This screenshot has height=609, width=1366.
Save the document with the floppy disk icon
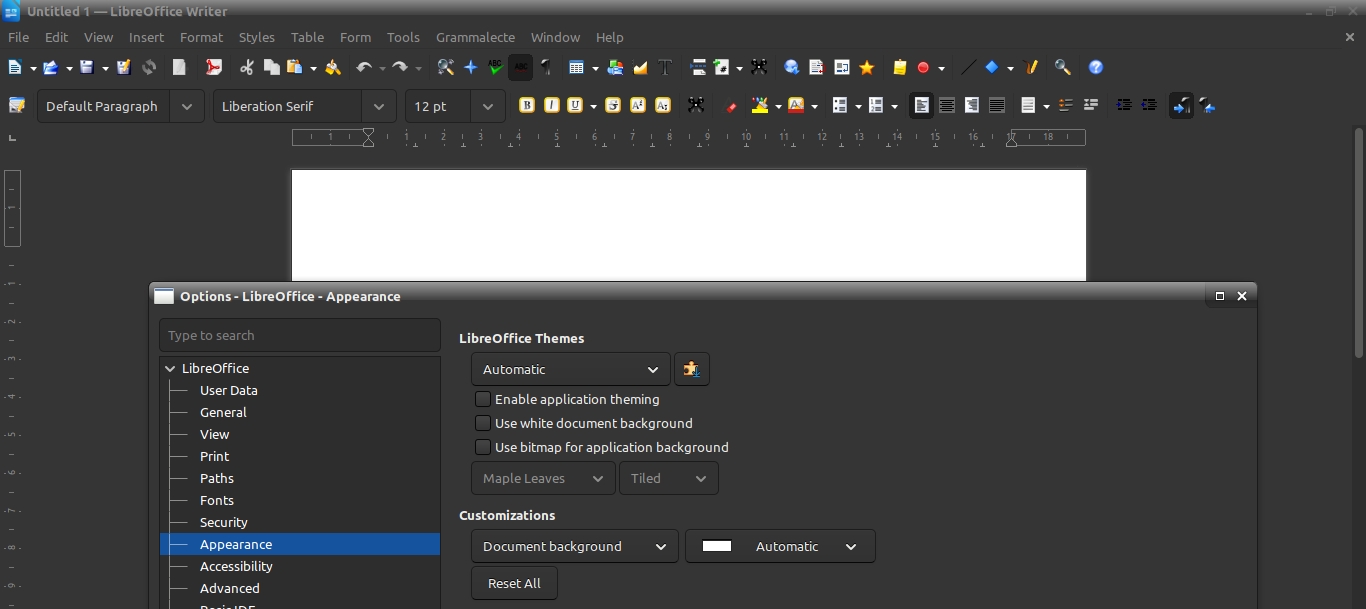click(87, 67)
